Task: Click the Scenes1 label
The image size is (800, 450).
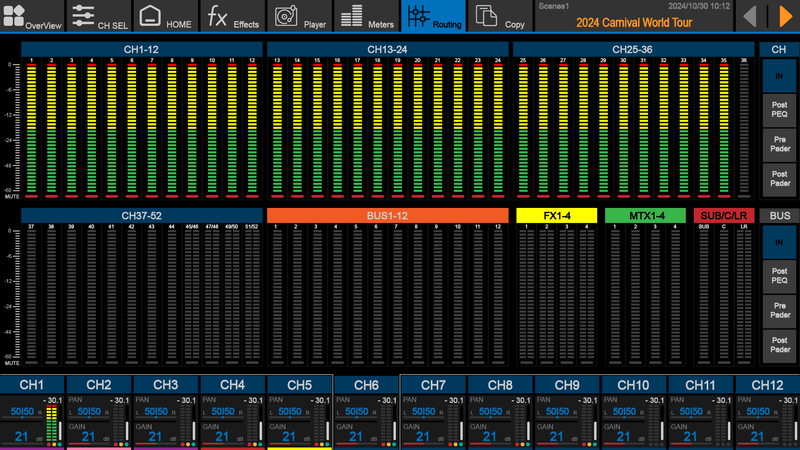Action: [554, 6]
